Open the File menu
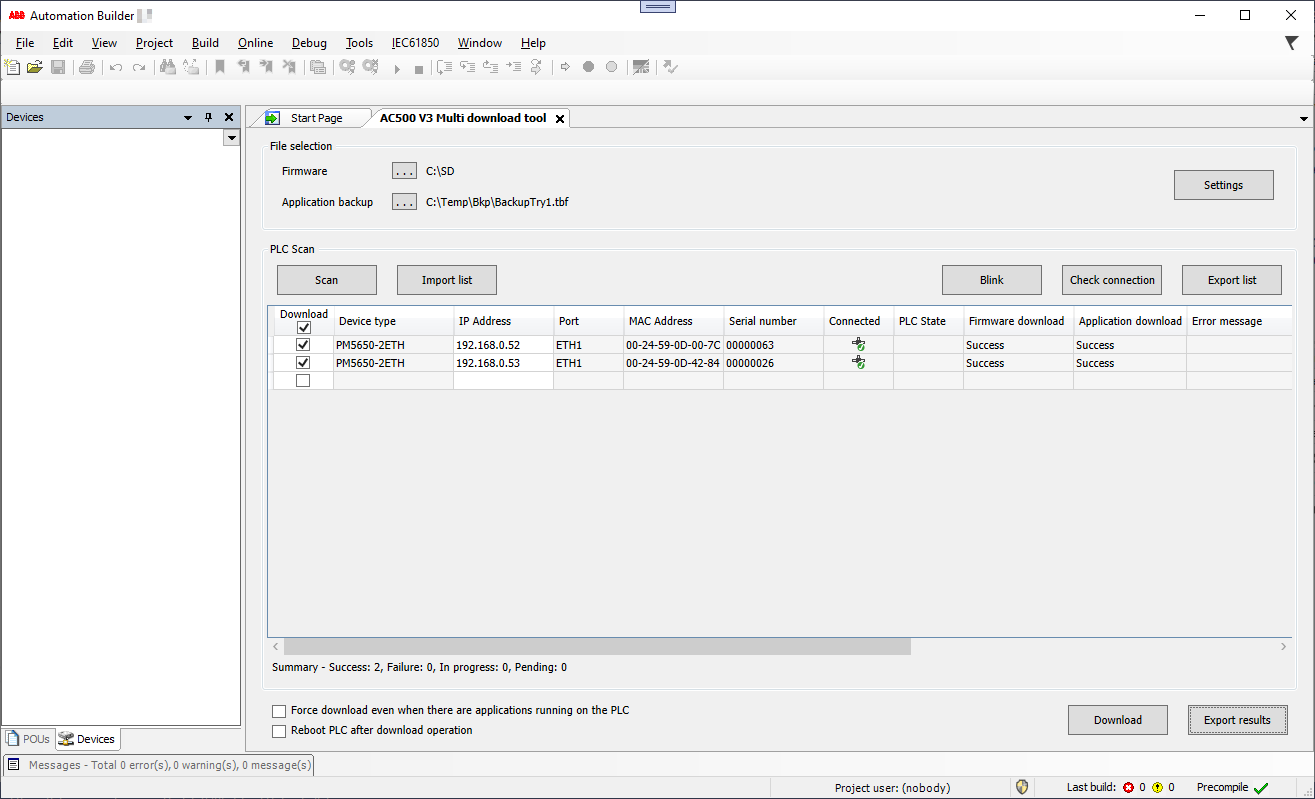The image size is (1315, 799). [25, 43]
